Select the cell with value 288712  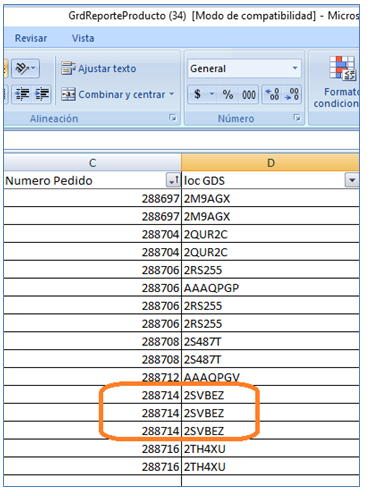(x=93, y=377)
